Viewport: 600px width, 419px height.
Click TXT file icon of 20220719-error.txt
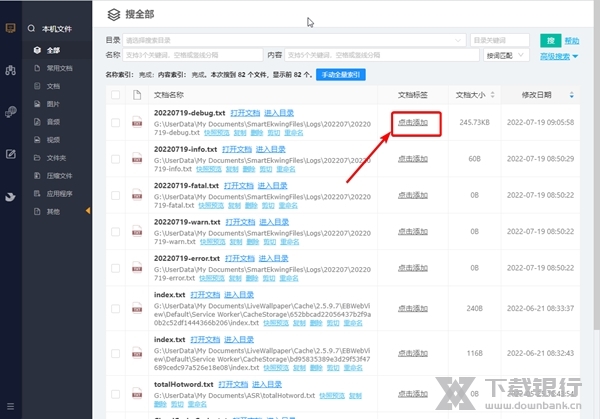click(137, 267)
